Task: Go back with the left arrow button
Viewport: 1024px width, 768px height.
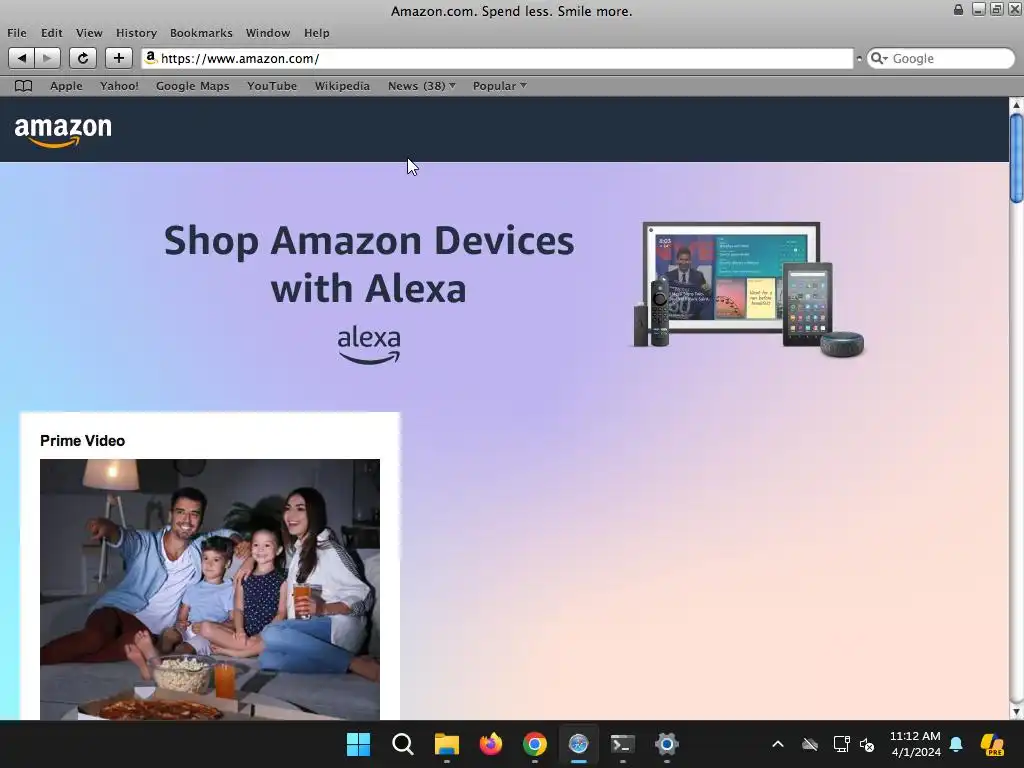Action: tap(22, 58)
